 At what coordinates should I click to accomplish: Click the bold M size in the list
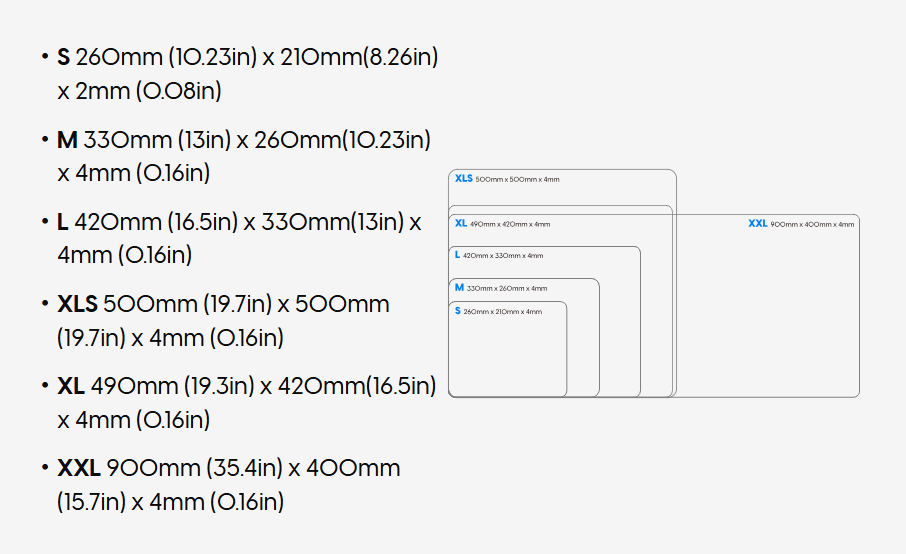click(x=67, y=140)
